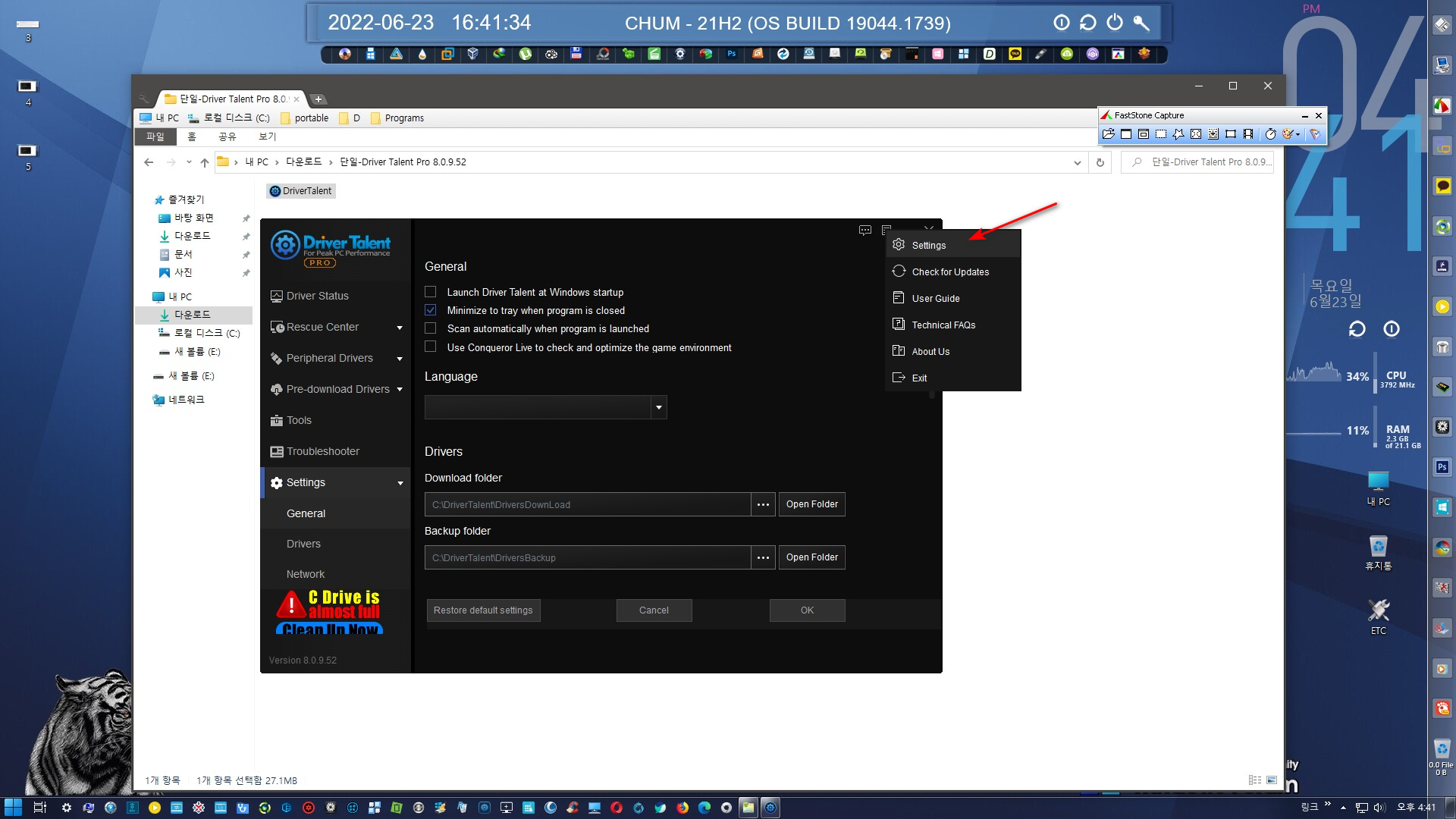The image size is (1456, 819).
Task: Click Cancel in settings
Action: 654,610
